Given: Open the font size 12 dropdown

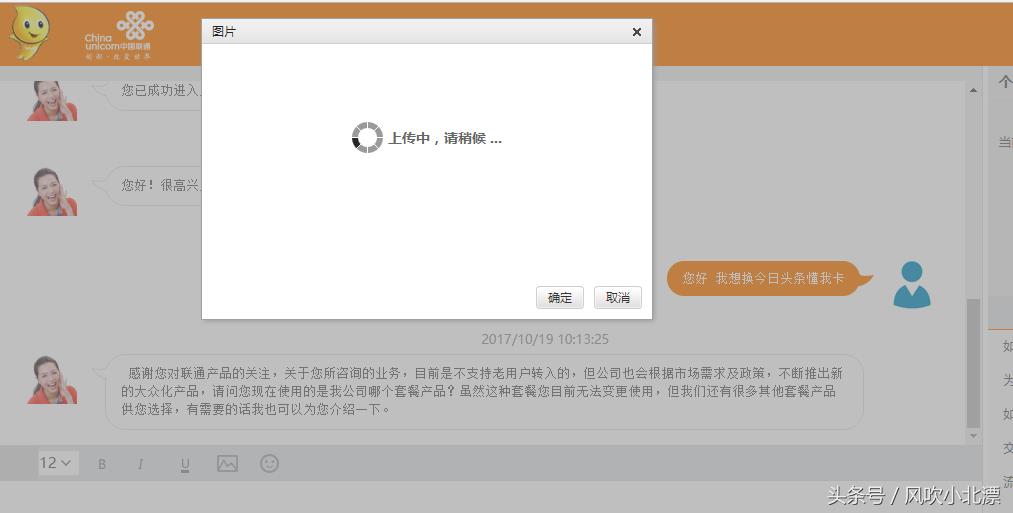Looking at the screenshot, I should pos(56,463).
